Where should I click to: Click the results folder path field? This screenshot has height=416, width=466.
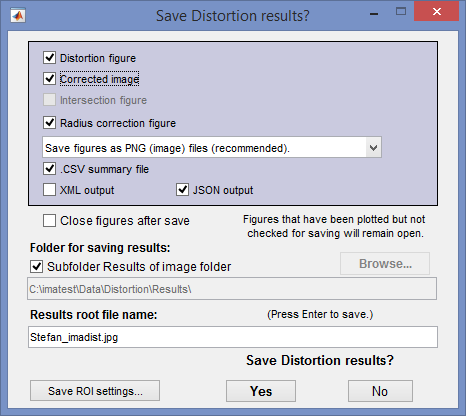tap(232, 289)
